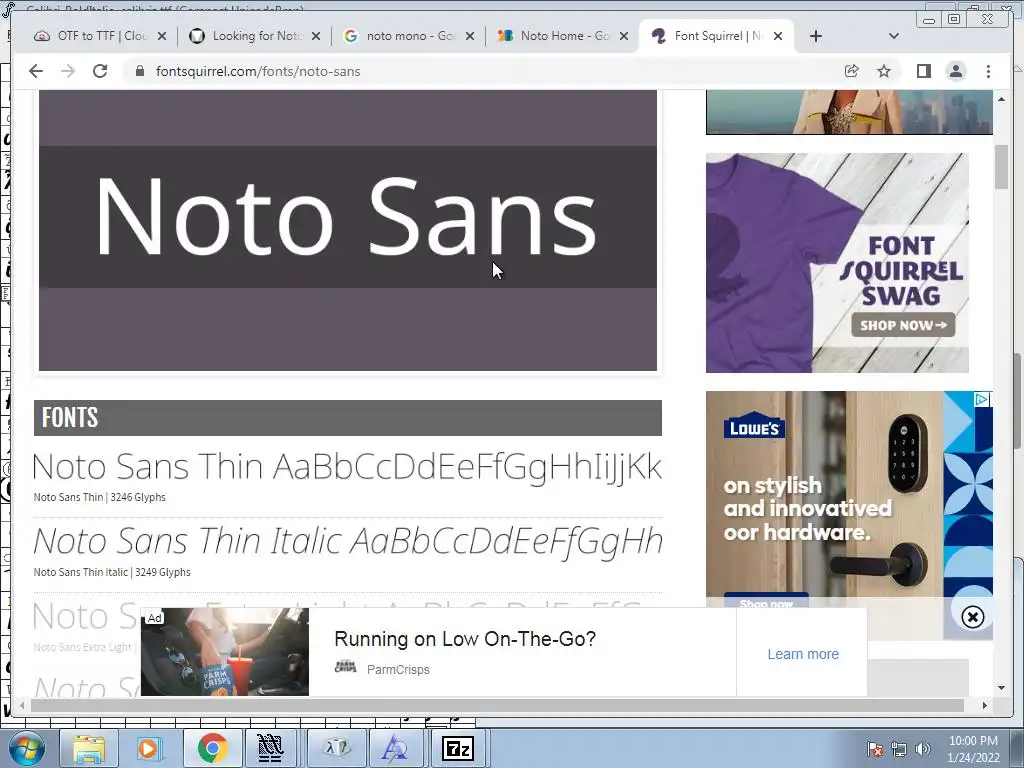Viewport: 1024px width, 768px height.
Task: Click the vertical scrollbar thumb
Action: click(x=1001, y=167)
